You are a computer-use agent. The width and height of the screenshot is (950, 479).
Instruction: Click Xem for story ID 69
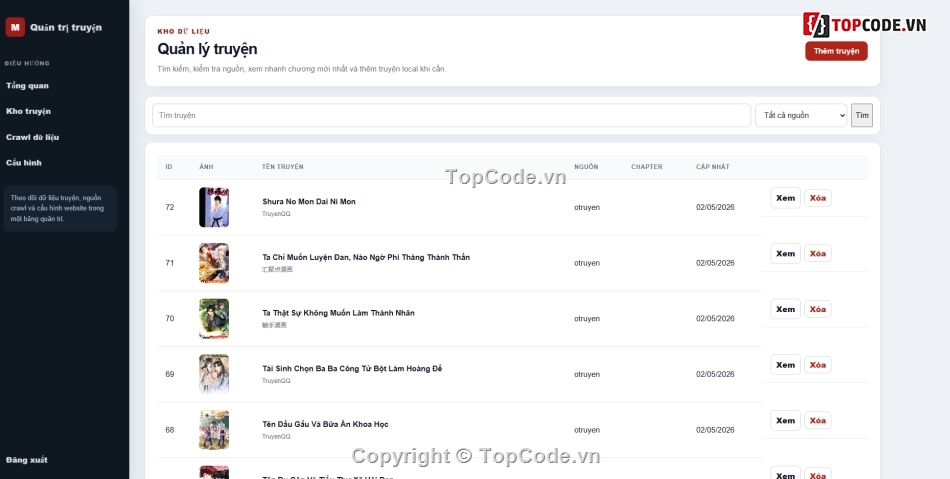(785, 365)
